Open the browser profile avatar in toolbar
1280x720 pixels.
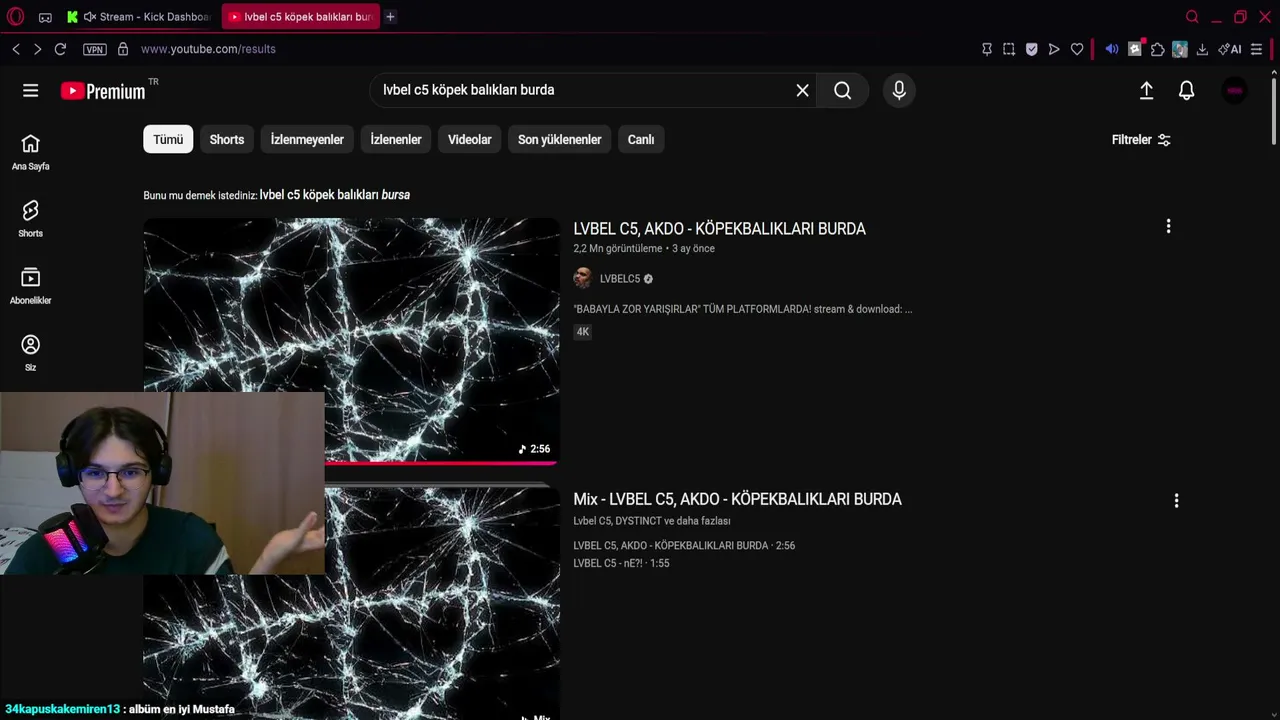pyautogui.click(x=1180, y=49)
